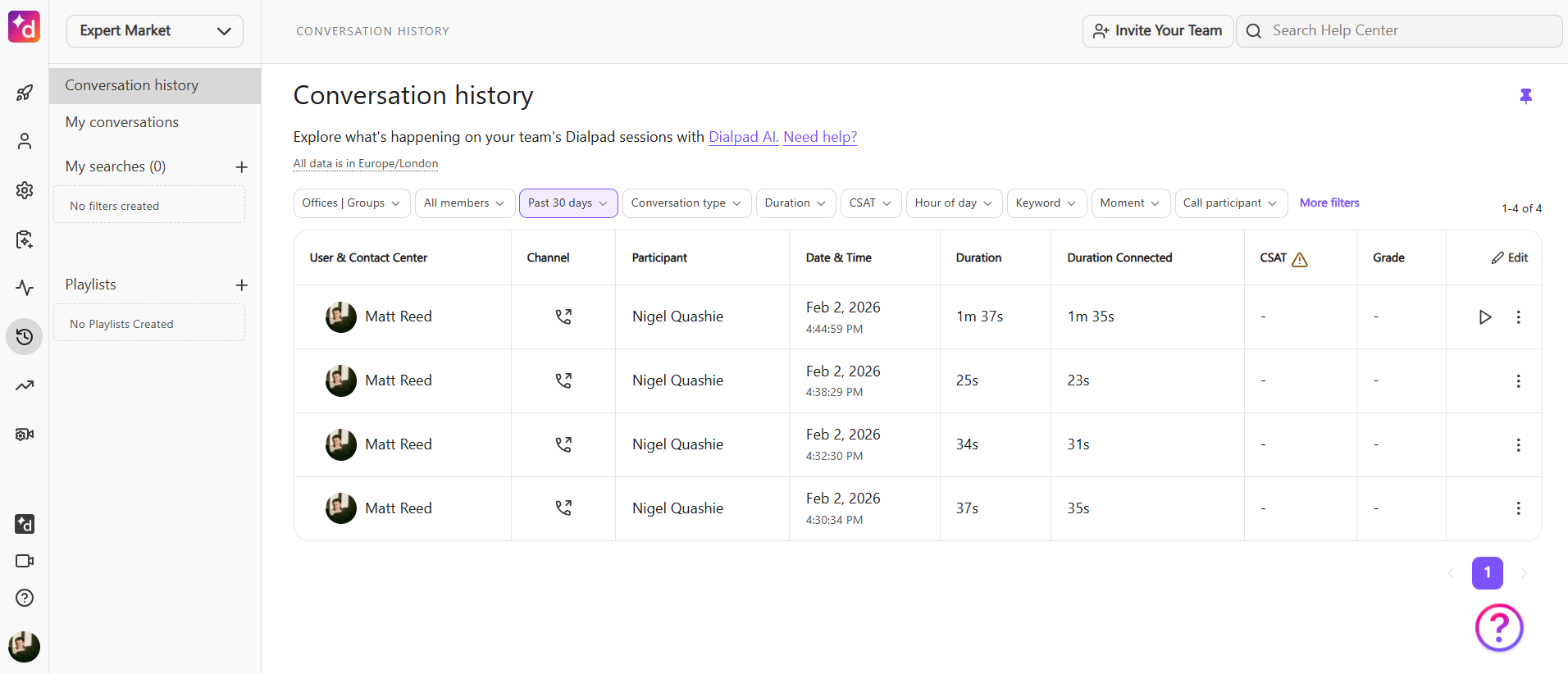Image resolution: width=1568 pixels, height=674 pixels.
Task: Expand the All members filter
Action: pyautogui.click(x=465, y=203)
